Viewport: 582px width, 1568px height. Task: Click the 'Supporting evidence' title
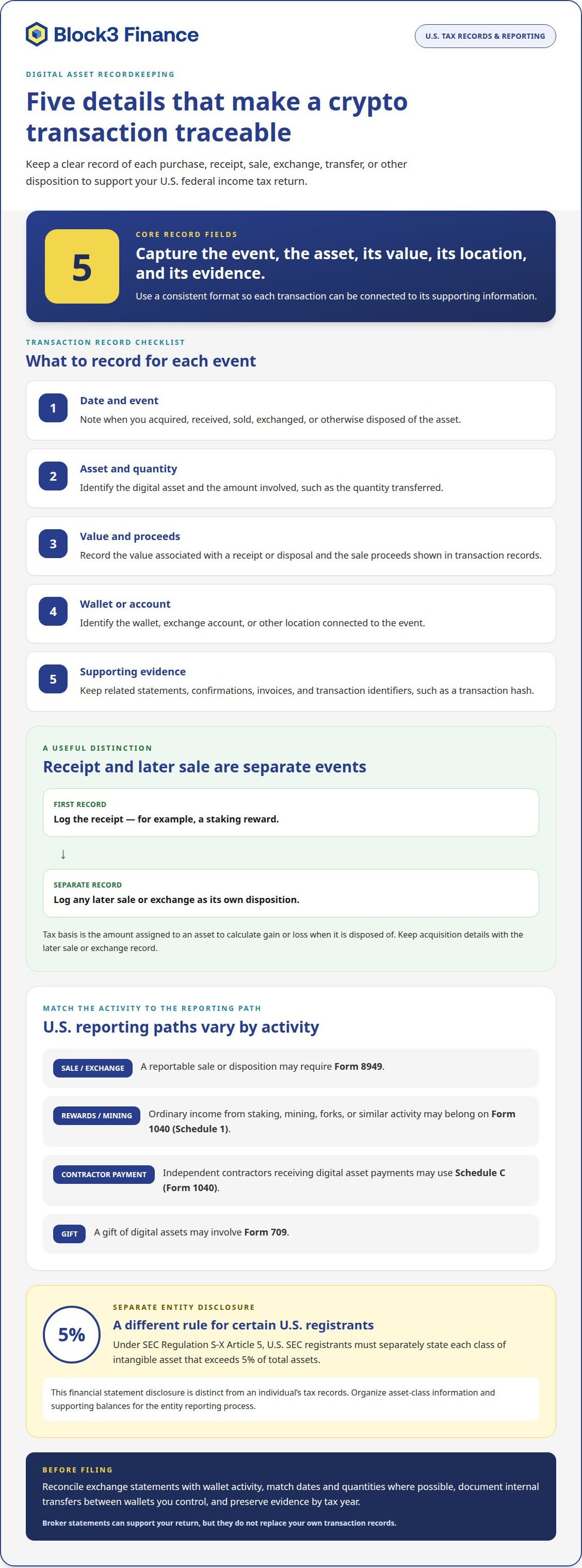point(133,671)
